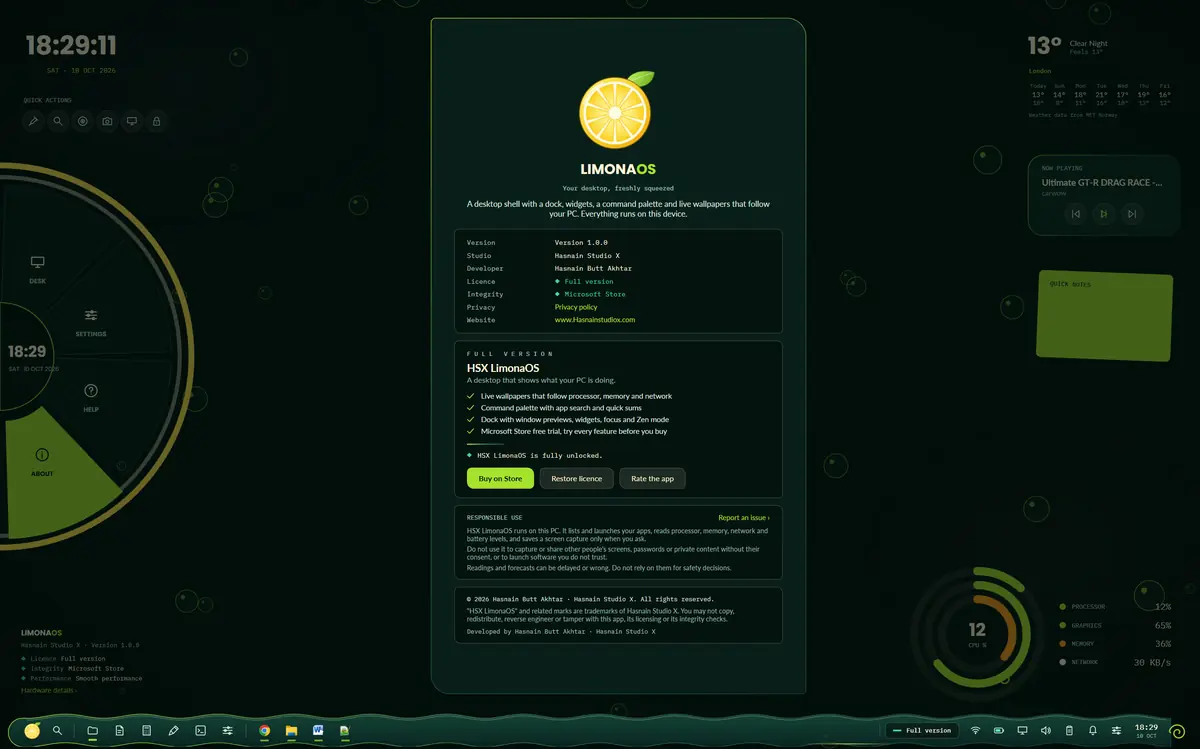Play the current Now Playing track

[1104, 214]
